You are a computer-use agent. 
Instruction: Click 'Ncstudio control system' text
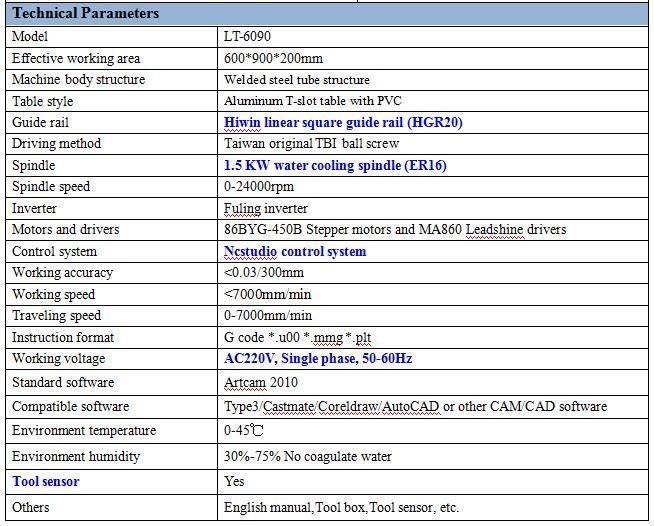coord(295,252)
